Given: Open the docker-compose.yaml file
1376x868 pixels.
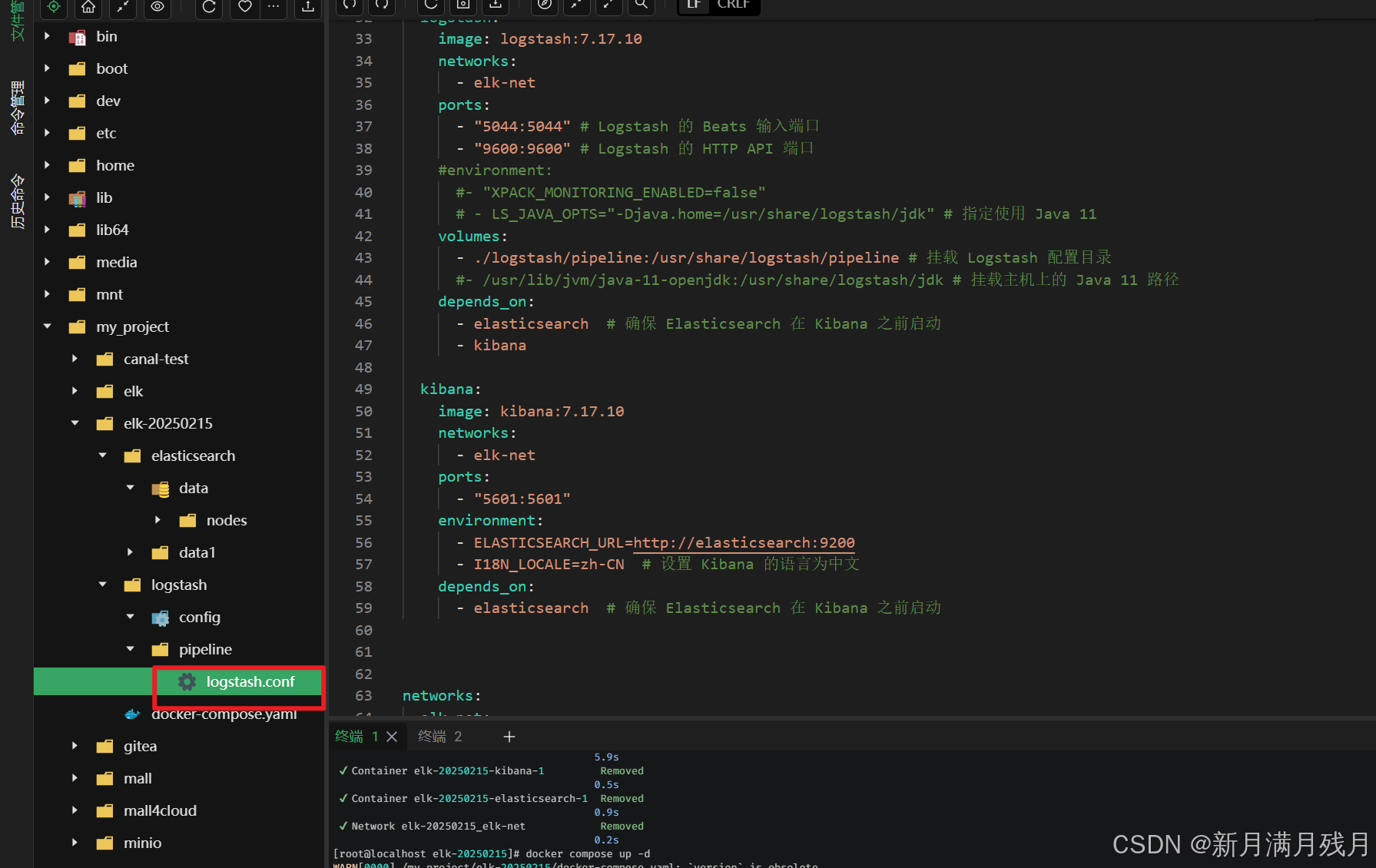Looking at the screenshot, I should (x=224, y=714).
